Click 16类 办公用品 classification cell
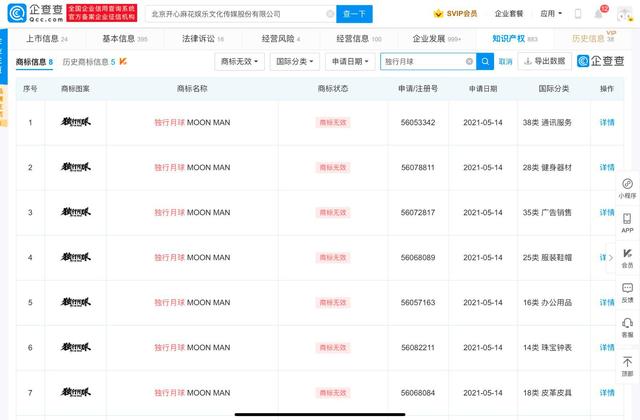 547,302
